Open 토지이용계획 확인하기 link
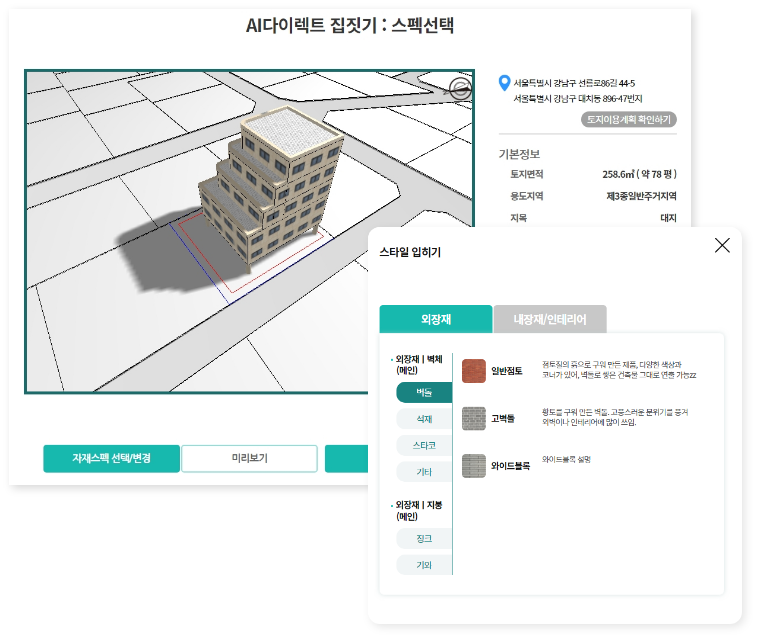 pos(629,120)
